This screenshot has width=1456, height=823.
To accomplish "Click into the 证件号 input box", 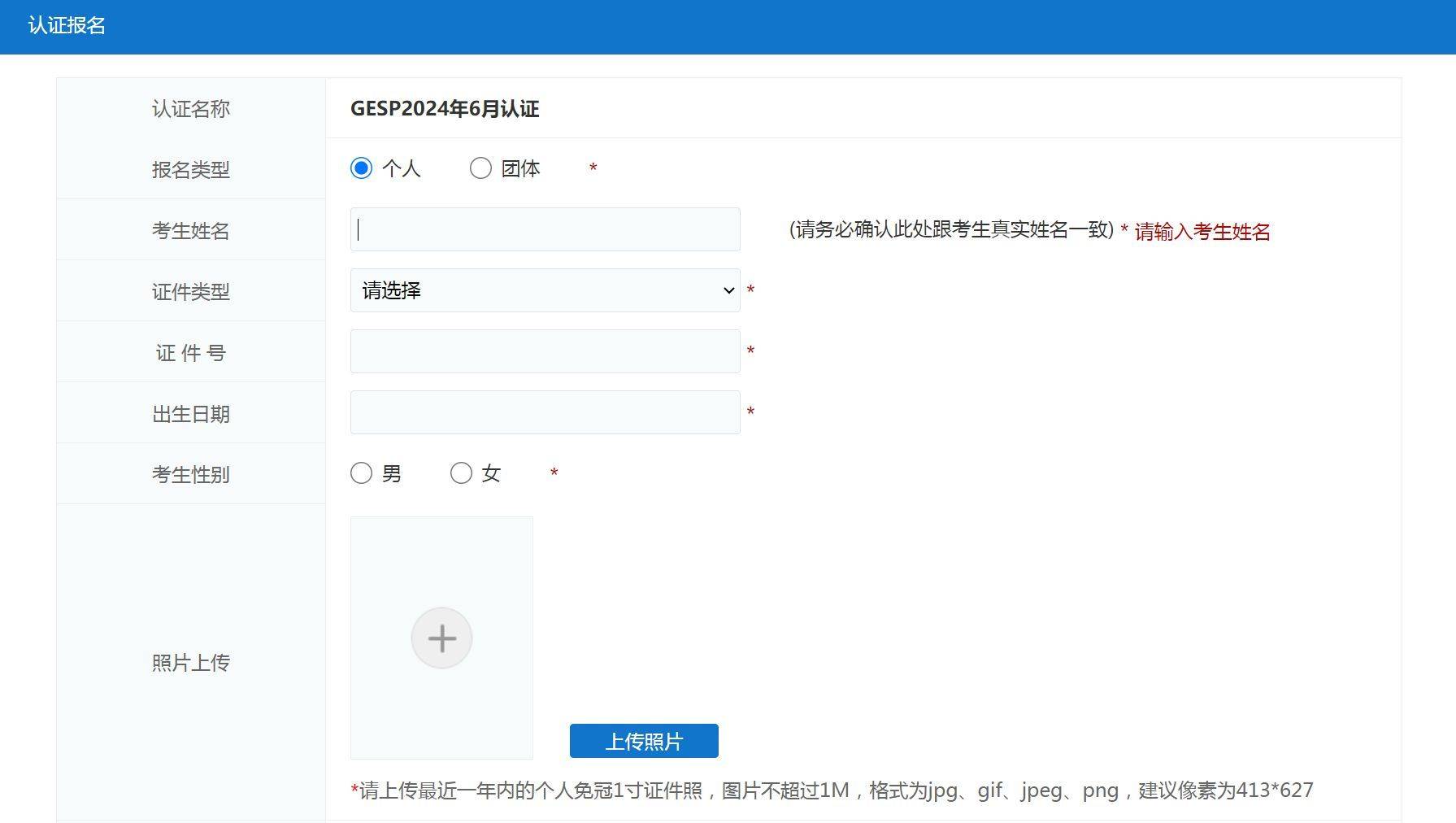I will click(x=545, y=351).
